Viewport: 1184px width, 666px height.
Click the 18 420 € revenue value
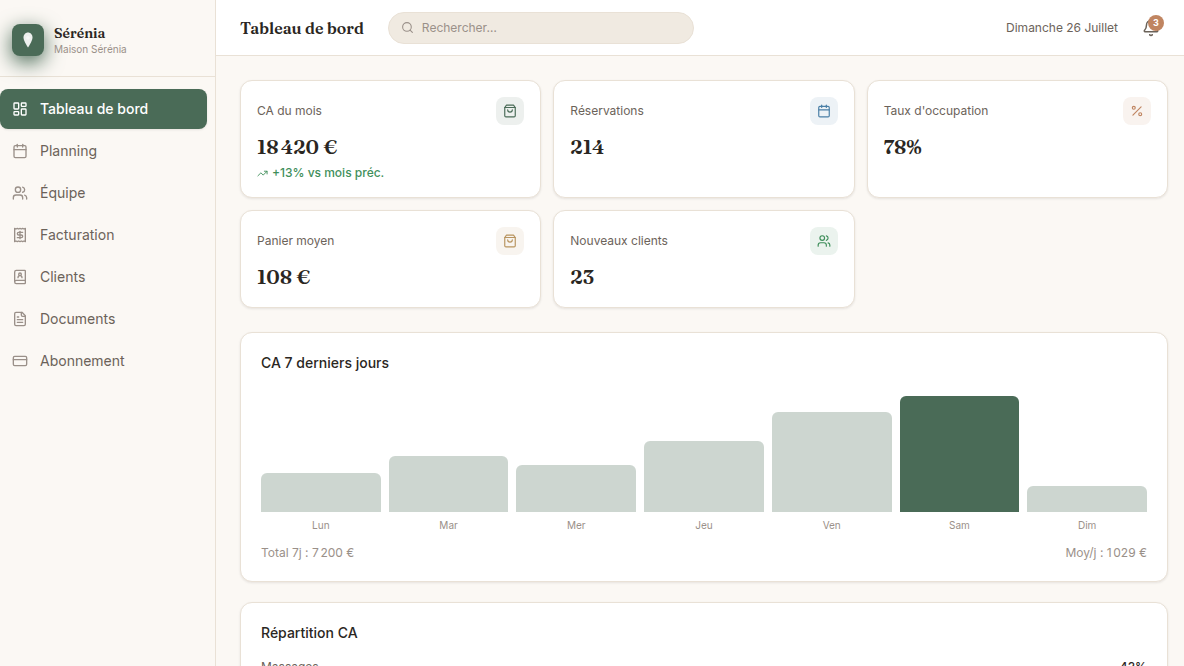click(297, 146)
